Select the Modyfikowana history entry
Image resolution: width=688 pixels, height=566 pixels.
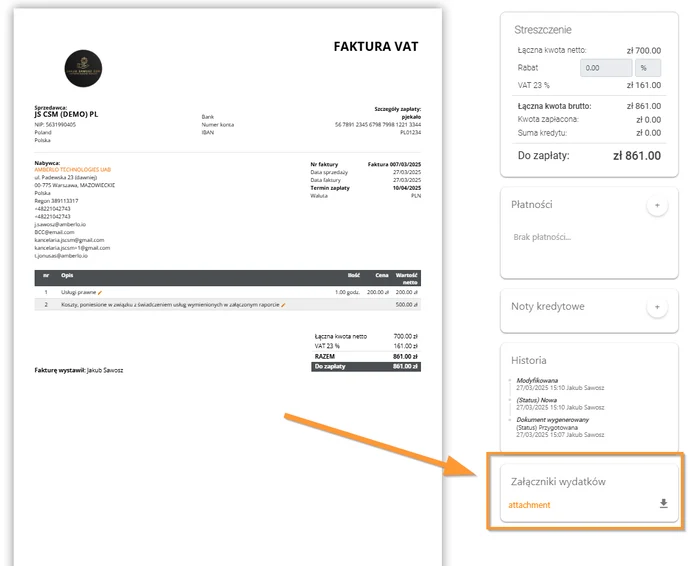point(560,384)
